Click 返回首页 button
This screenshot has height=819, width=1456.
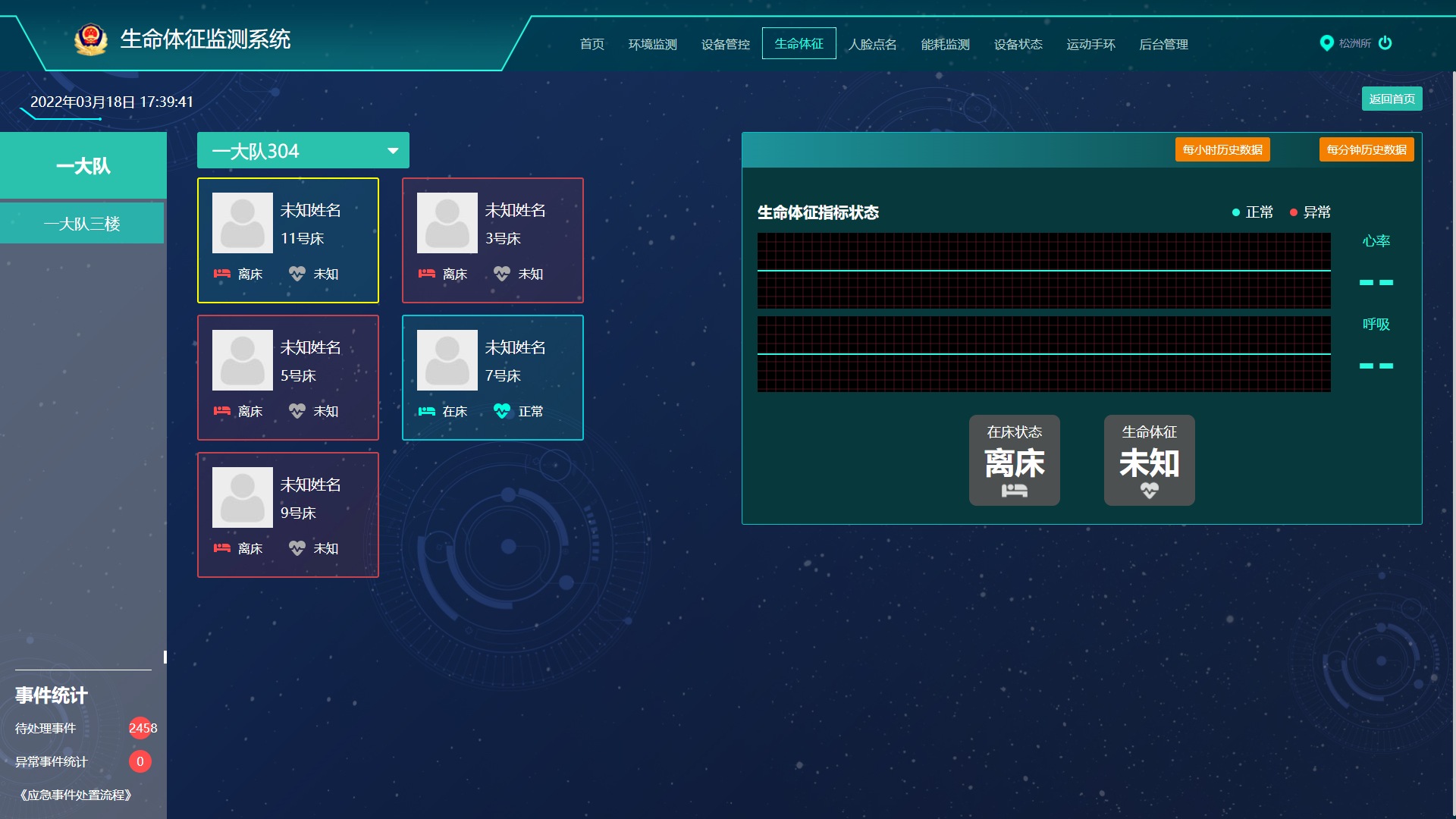(x=1392, y=99)
